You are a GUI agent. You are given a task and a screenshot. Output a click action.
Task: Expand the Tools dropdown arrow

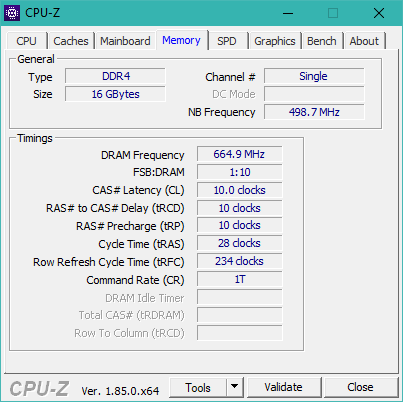pyautogui.click(x=235, y=388)
